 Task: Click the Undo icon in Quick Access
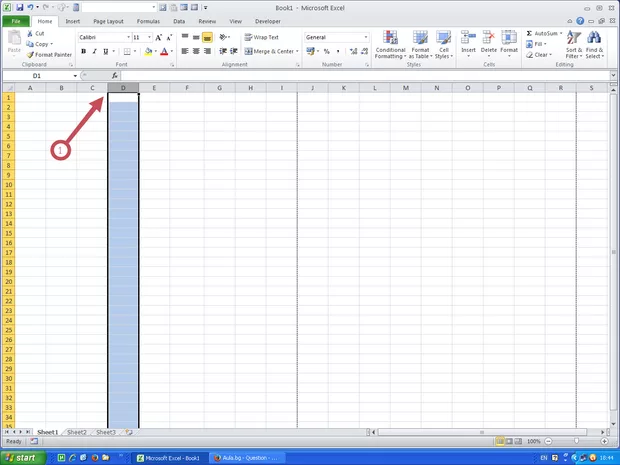[30, 8]
